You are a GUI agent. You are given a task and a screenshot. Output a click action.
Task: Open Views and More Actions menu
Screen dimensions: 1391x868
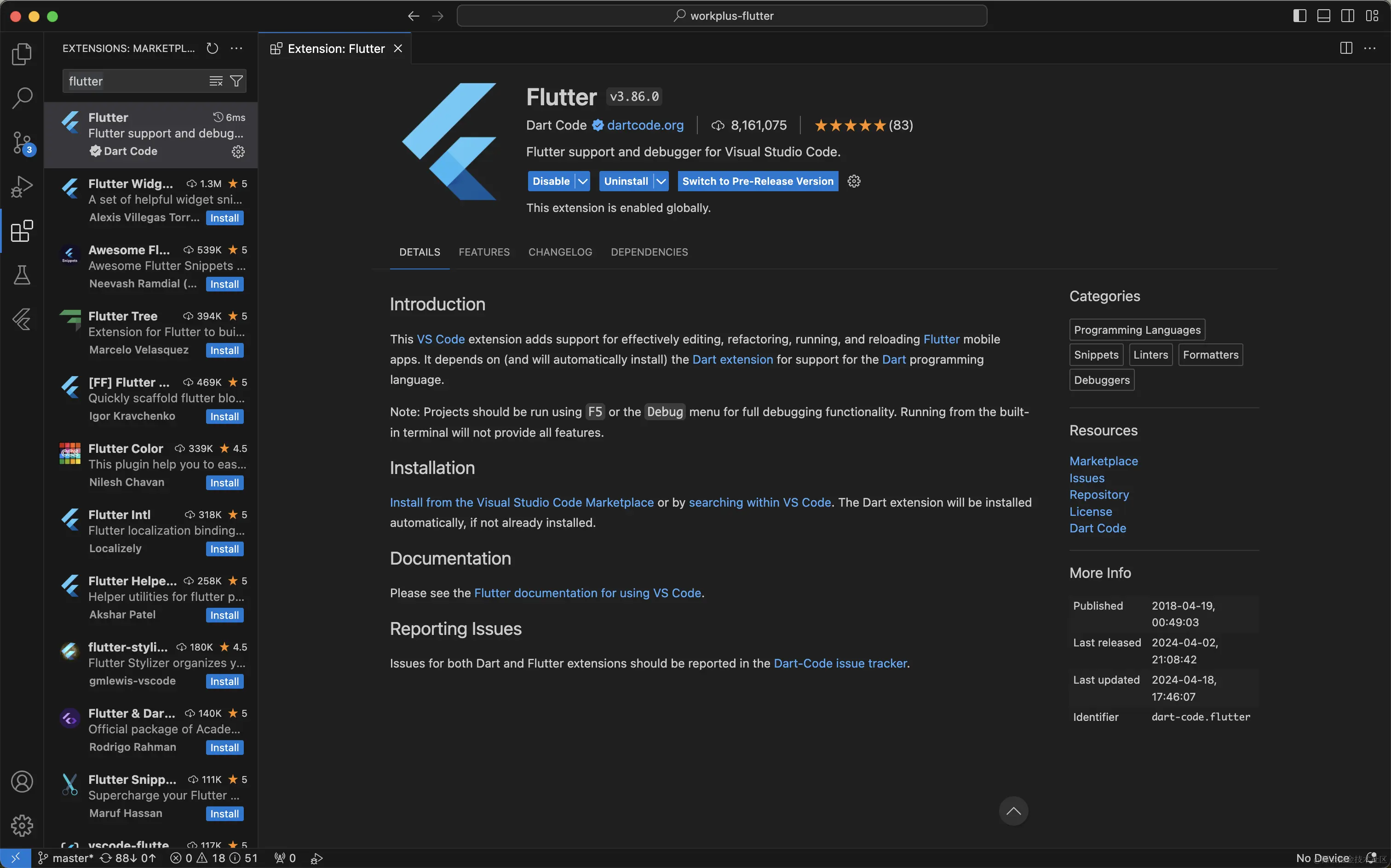pyautogui.click(x=236, y=48)
